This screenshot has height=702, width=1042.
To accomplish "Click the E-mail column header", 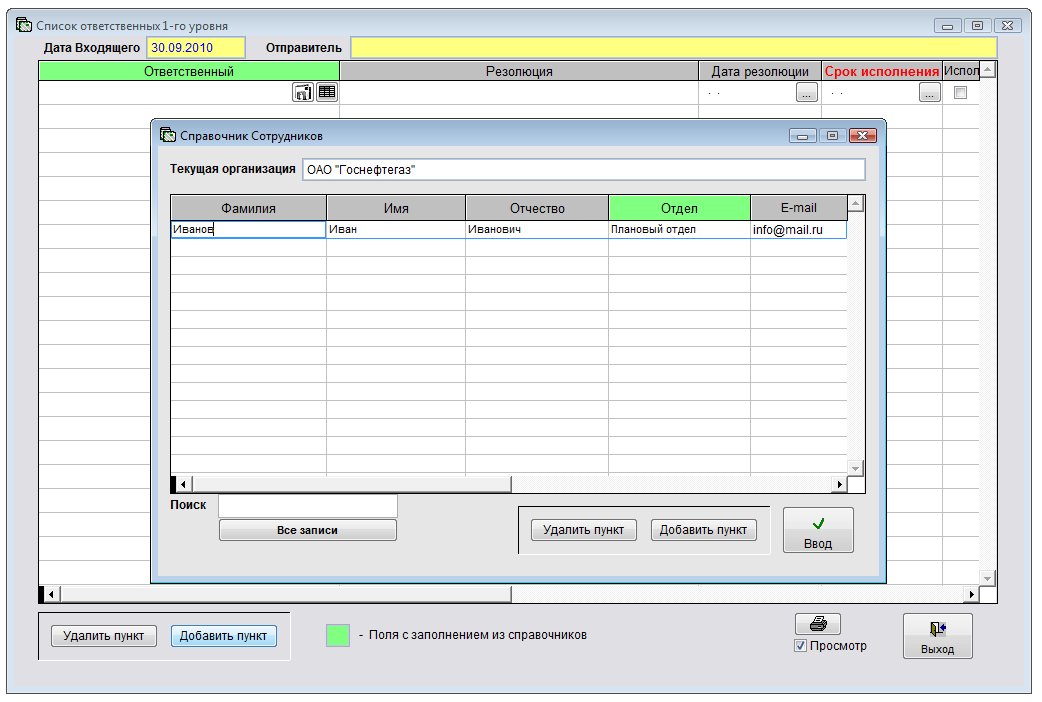I will click(798, 208).
